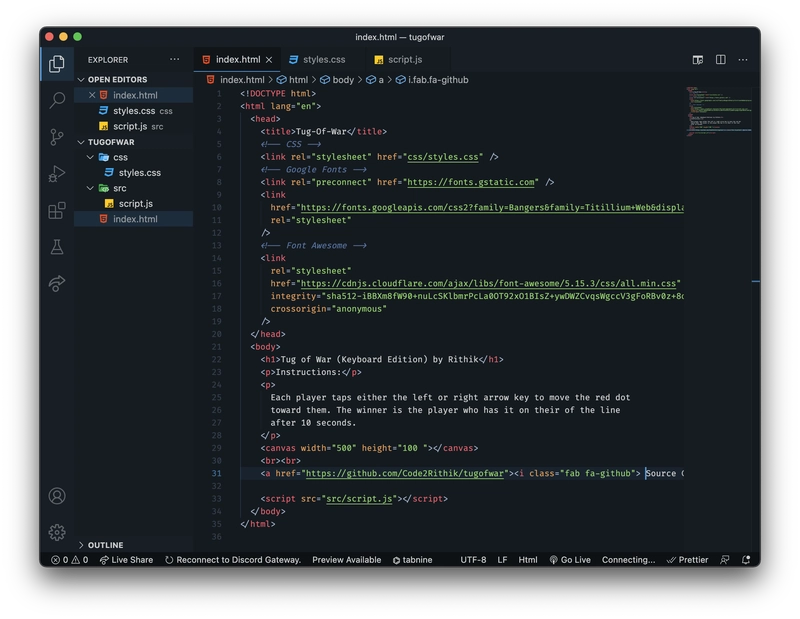Click line number 22 in gutter
The image size is (800, 619).
click(216, 359)
